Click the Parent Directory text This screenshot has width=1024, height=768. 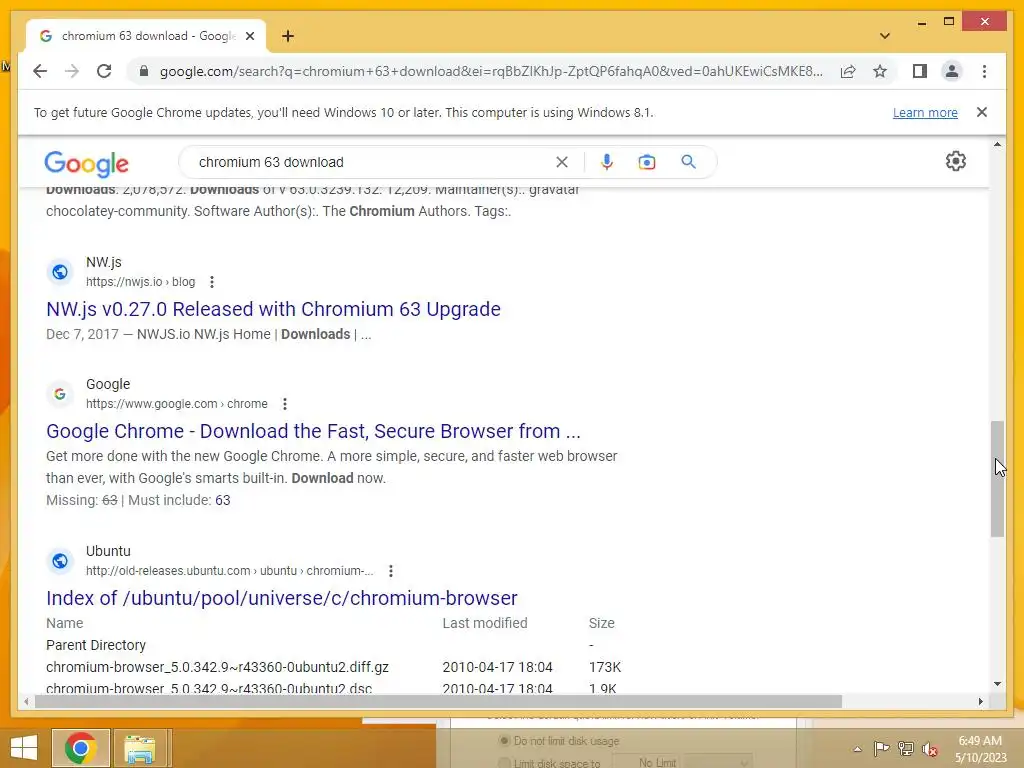[95, 645]
